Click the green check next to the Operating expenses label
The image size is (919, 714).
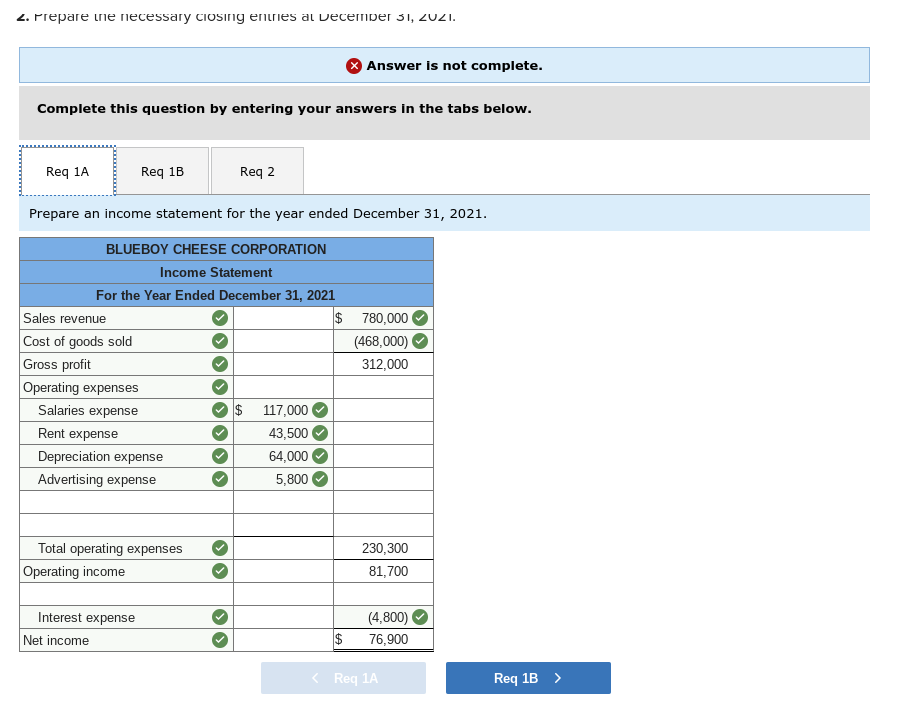point(220,387)
